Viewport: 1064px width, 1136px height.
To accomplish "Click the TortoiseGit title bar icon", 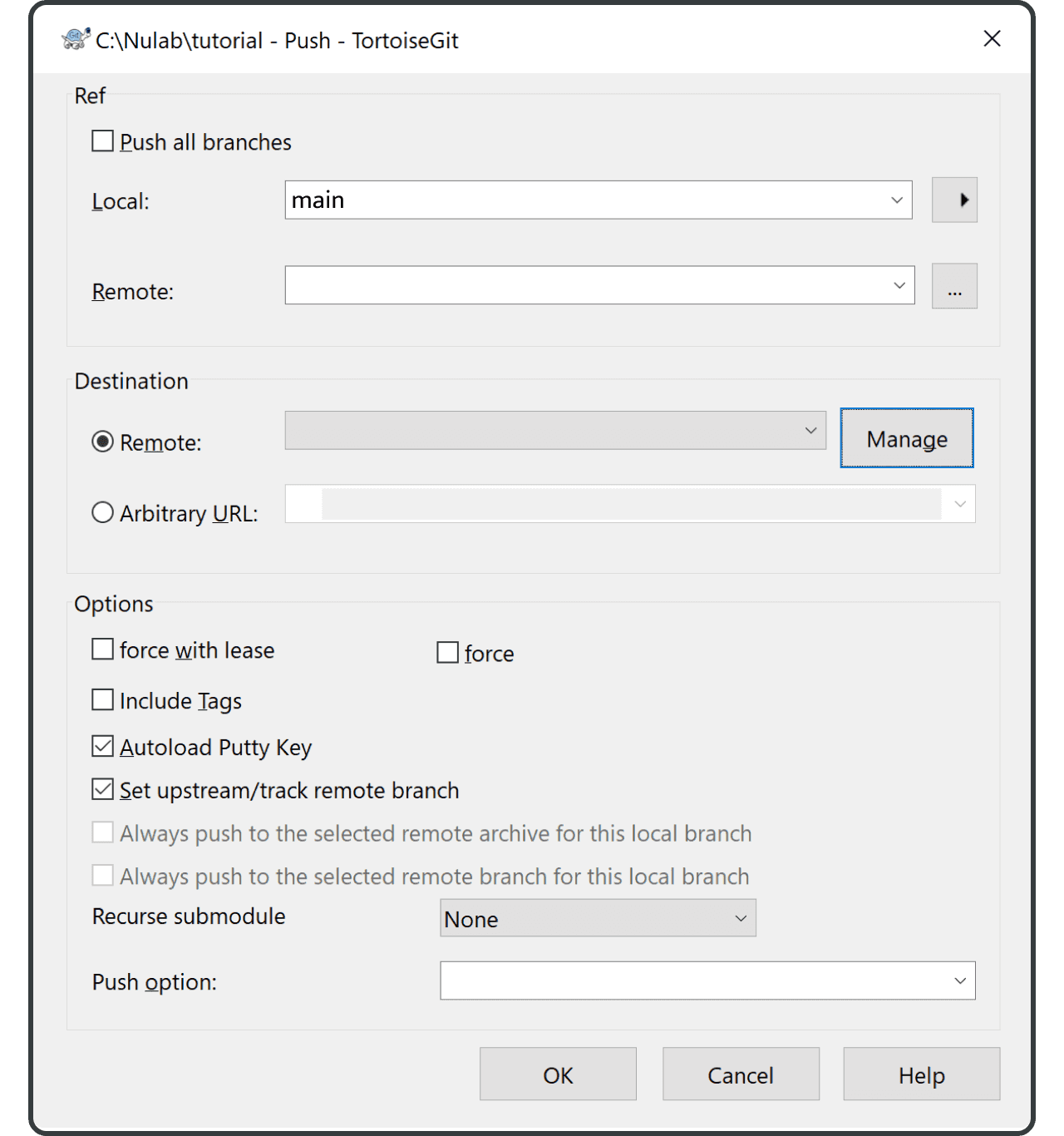I will point(76,39).
